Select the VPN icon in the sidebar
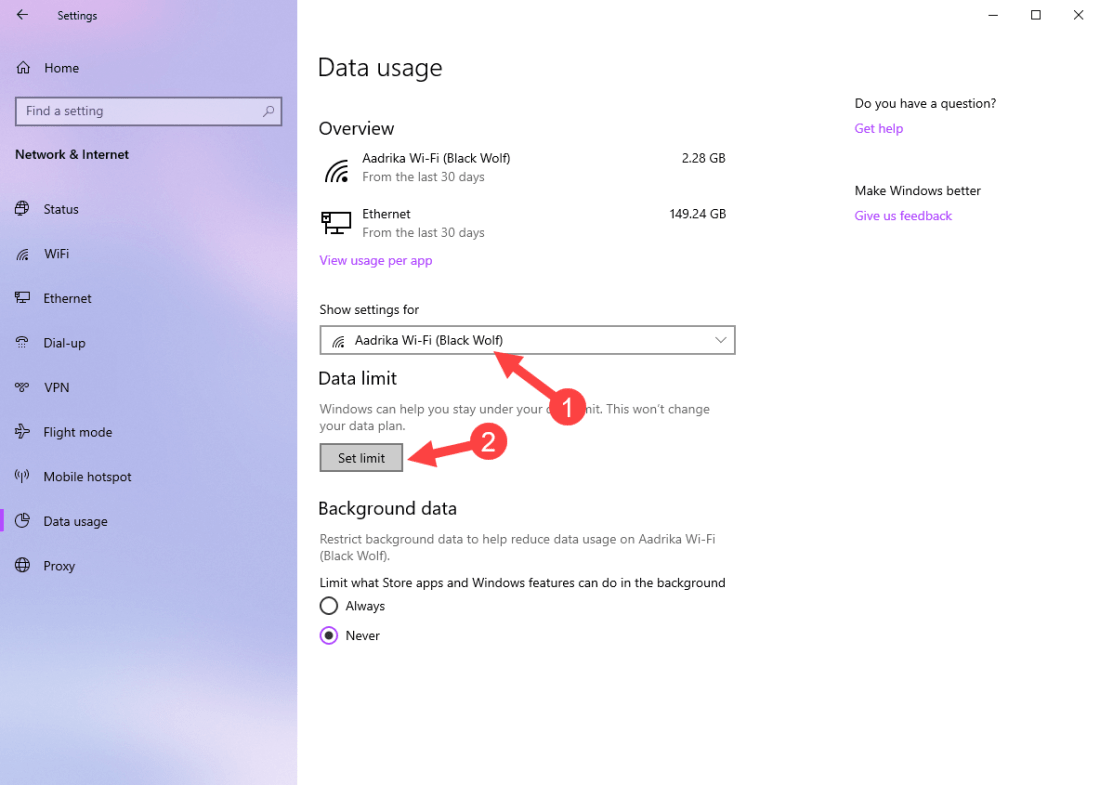The height and width of the screenshot is (785, 1100). coord(22,388)
